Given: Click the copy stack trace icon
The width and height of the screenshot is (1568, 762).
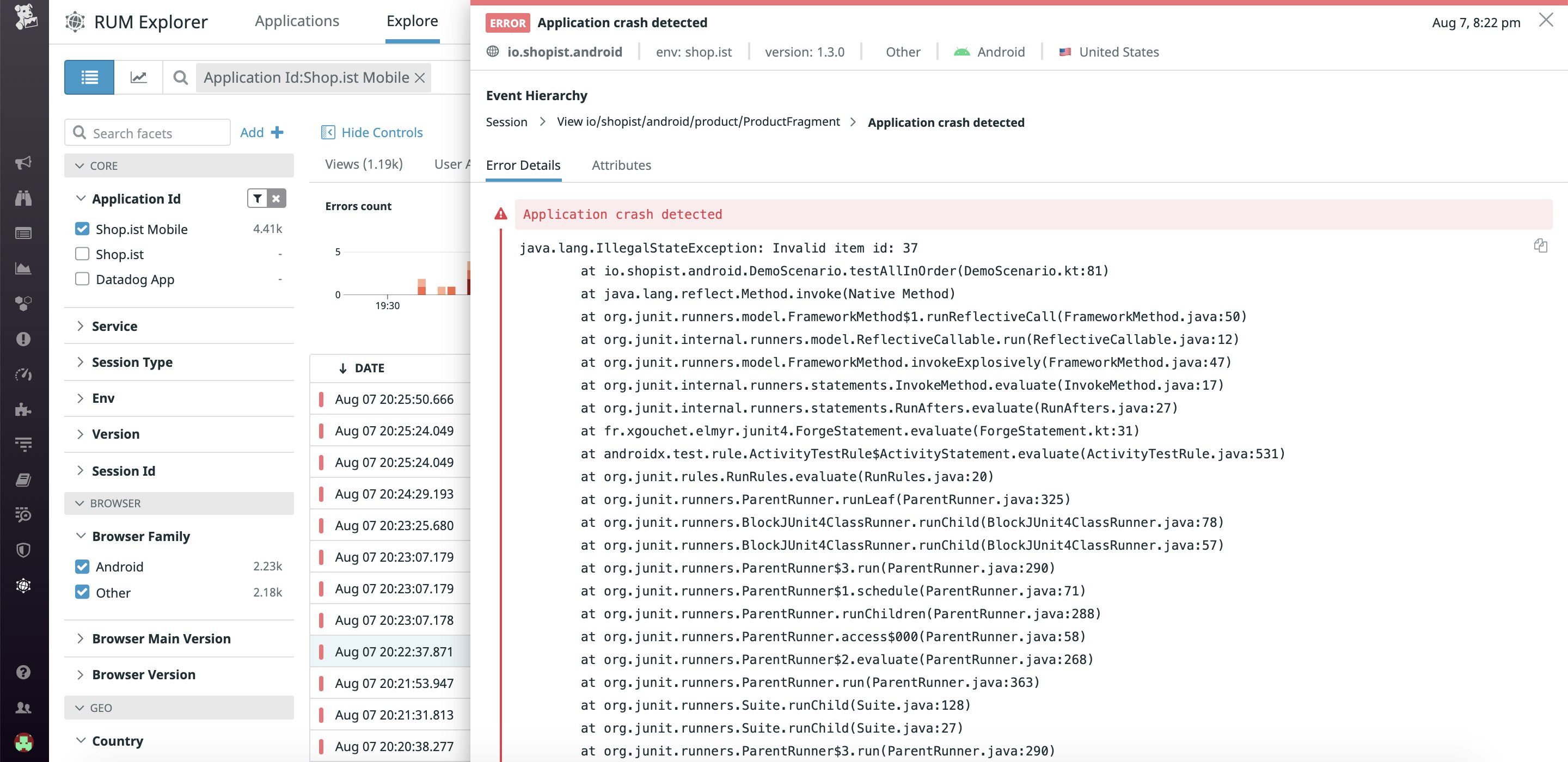Looking at the screenshot, I should pos(1540,245).
